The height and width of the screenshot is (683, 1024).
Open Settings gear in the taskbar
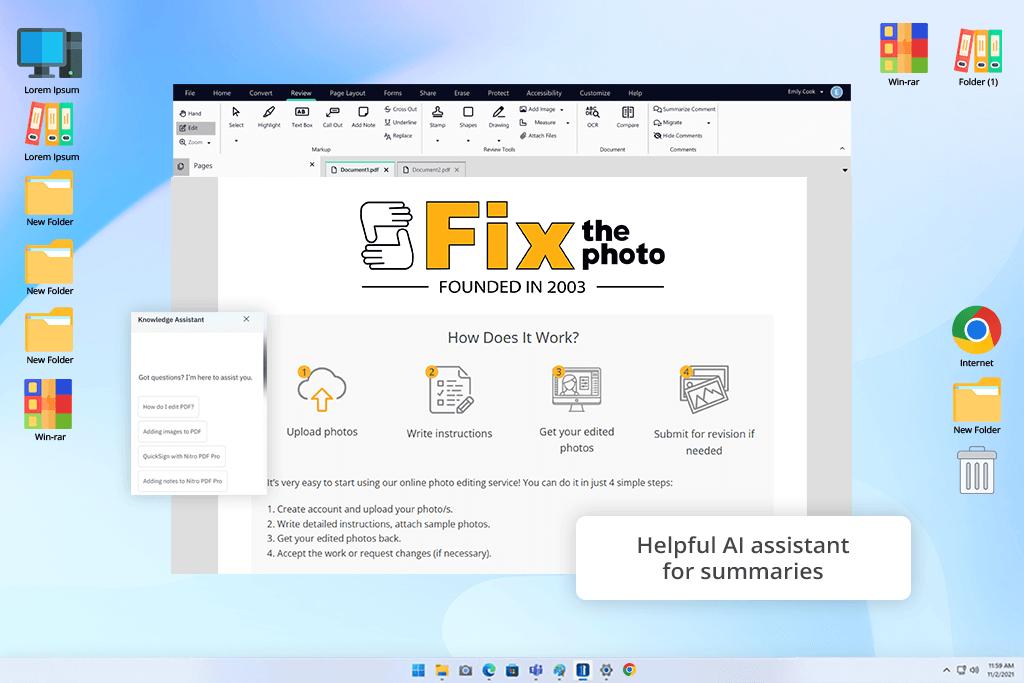click(606, 670)
